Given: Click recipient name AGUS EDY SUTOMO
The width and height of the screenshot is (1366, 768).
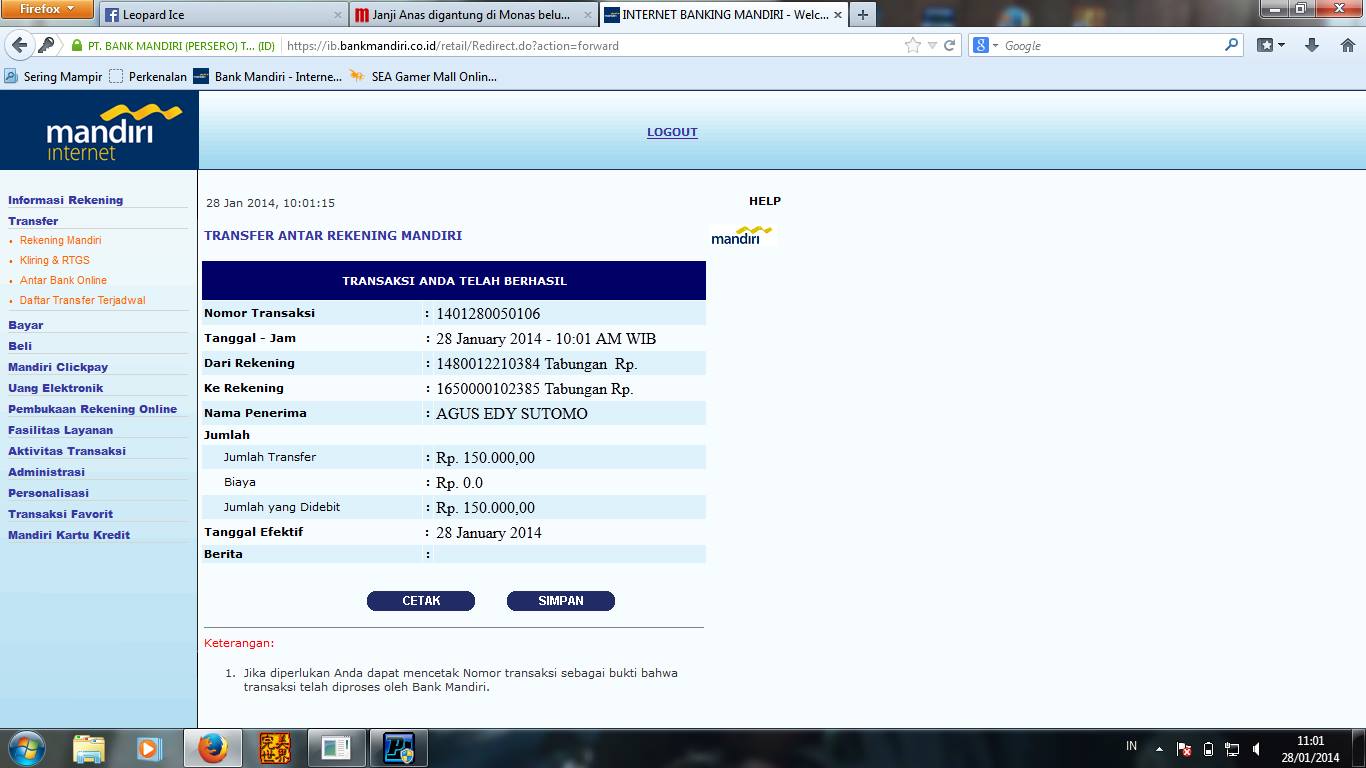Looking at the screenshot, I should (512, 414).
